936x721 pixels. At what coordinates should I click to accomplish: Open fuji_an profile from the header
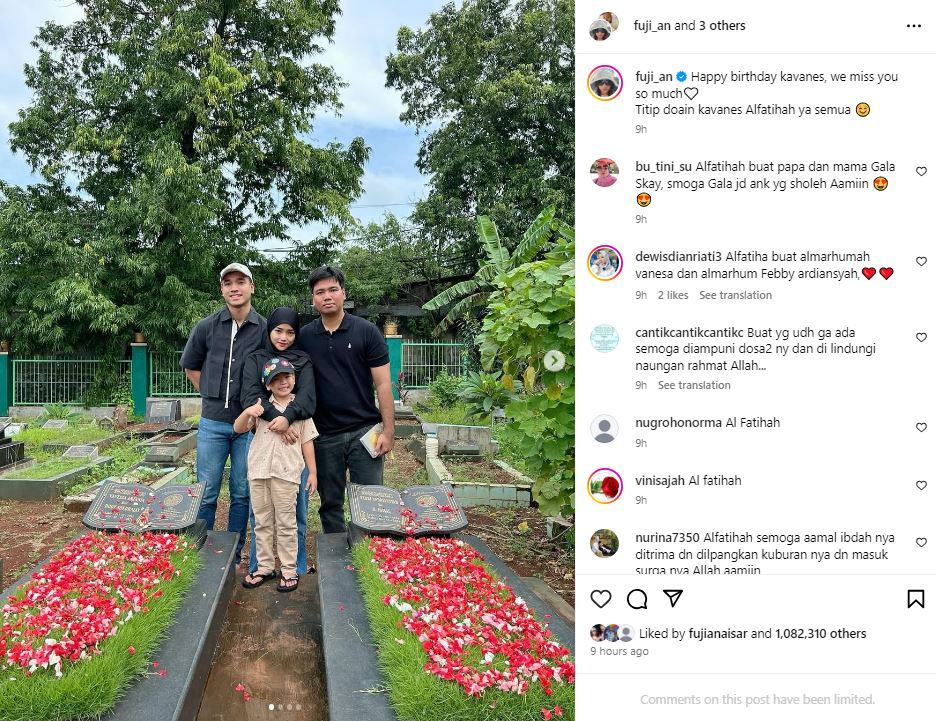[652, 26]
